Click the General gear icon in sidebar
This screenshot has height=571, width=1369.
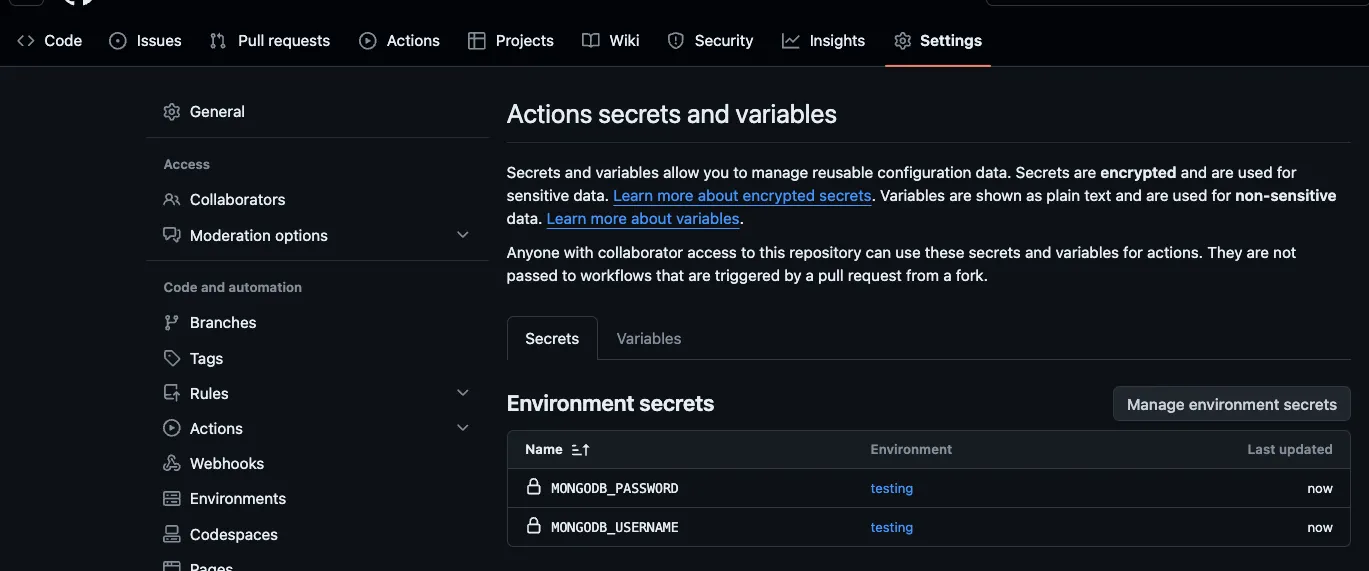(x=171, y=112)
